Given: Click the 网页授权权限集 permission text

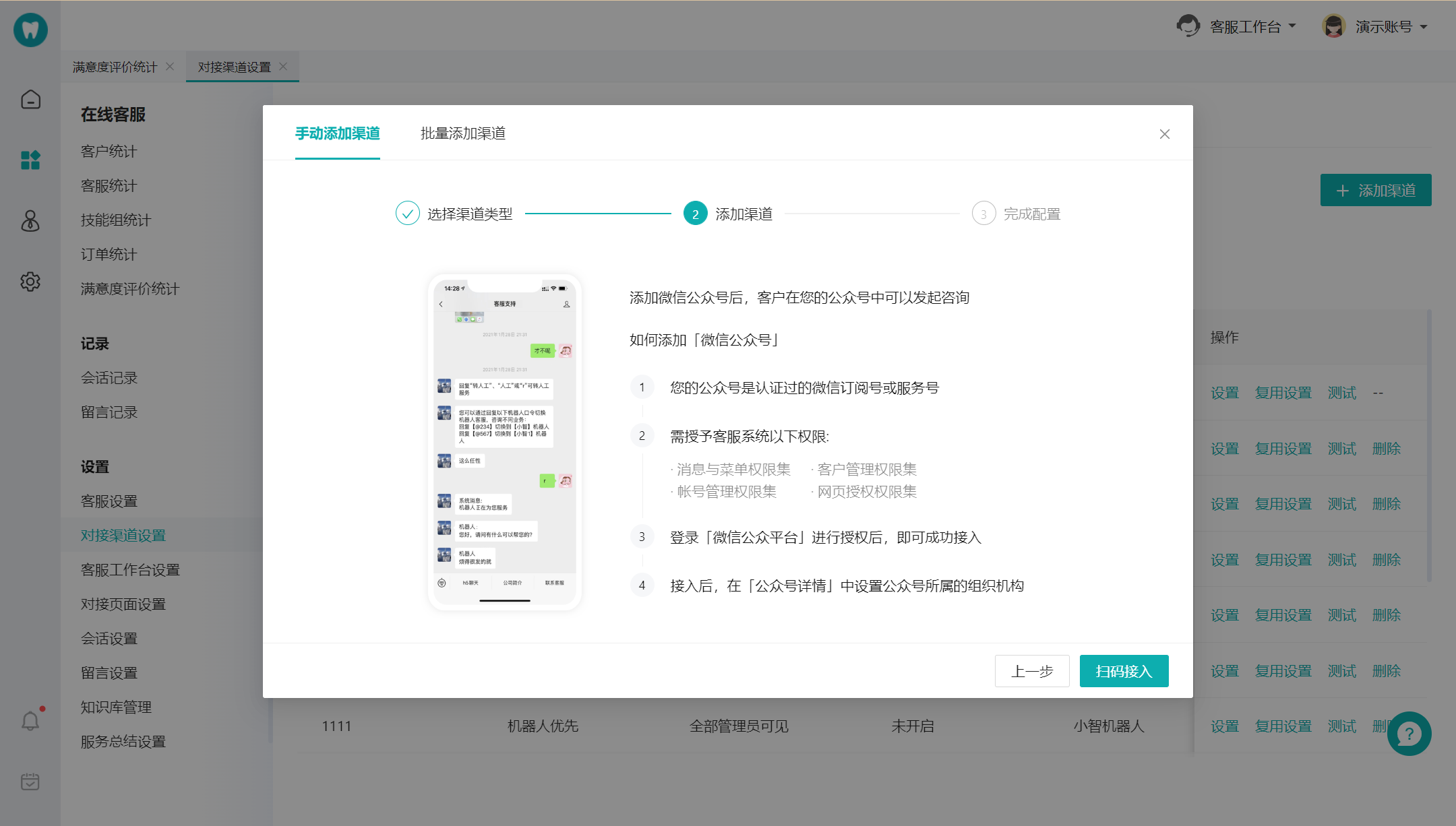Looking at the screenshot, I should click(x=867, y=491).
